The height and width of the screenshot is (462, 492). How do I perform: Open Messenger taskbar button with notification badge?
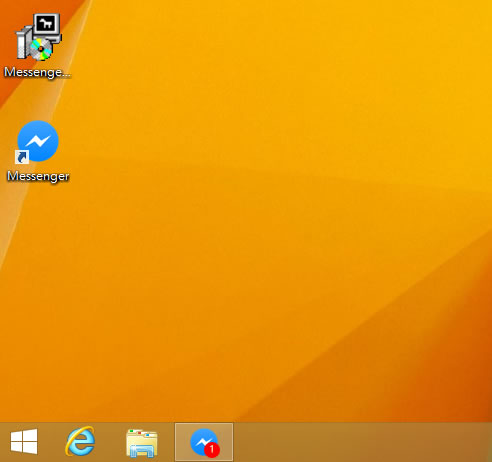204,442
